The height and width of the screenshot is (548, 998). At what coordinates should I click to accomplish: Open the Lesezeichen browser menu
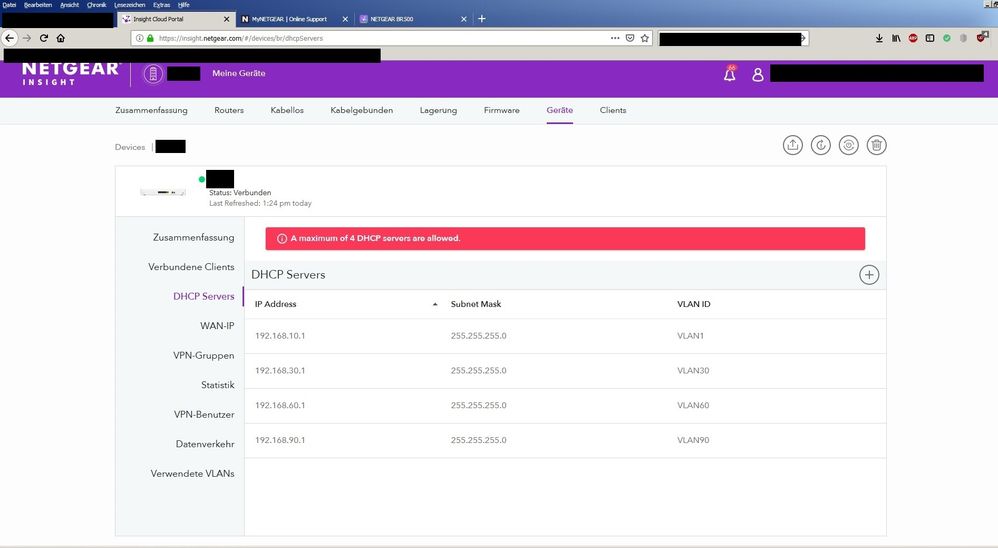130,4
